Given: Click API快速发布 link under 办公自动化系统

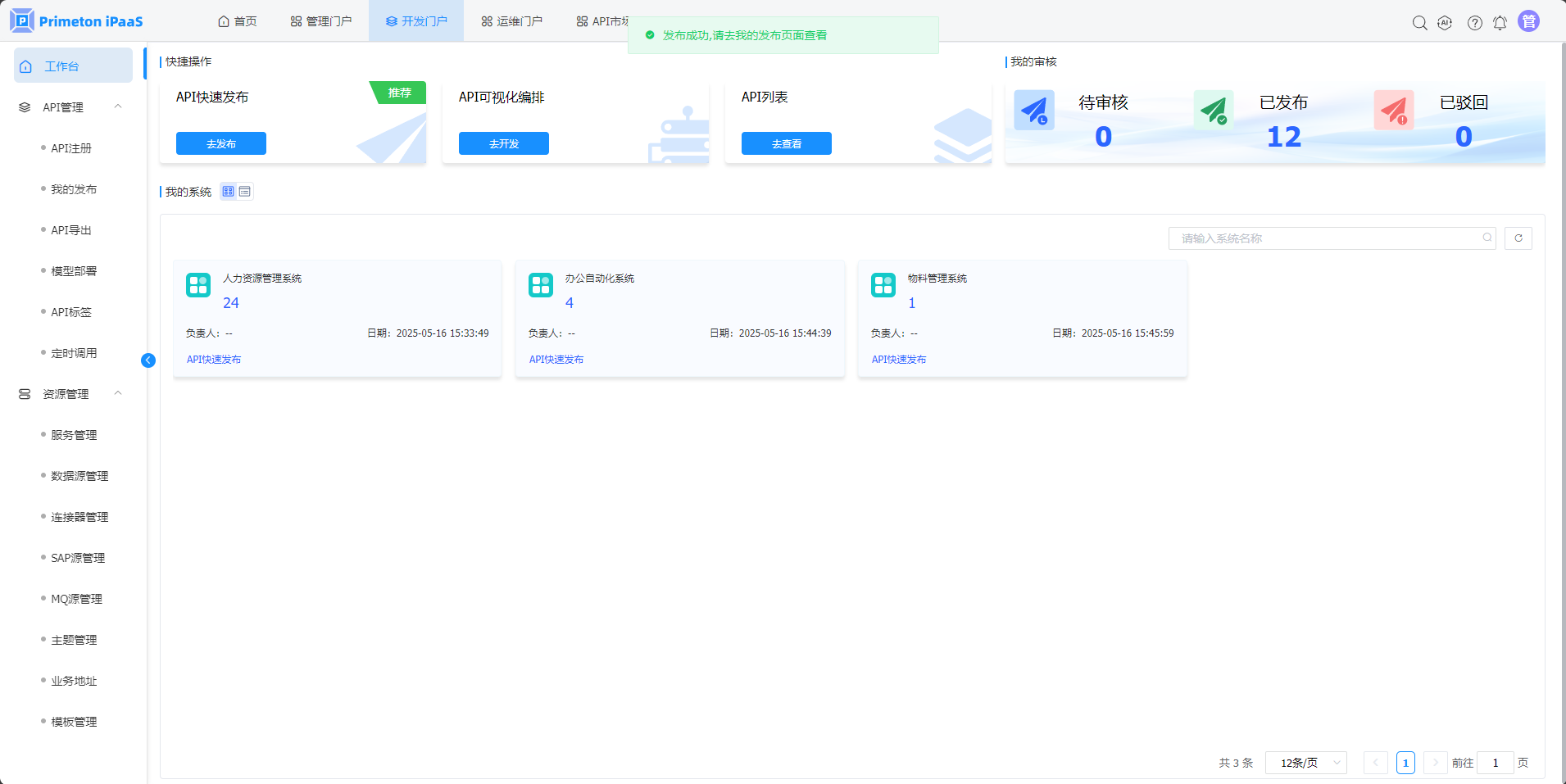Looking at the screenshot, I should pyautogui.click(x=556, y=360).
